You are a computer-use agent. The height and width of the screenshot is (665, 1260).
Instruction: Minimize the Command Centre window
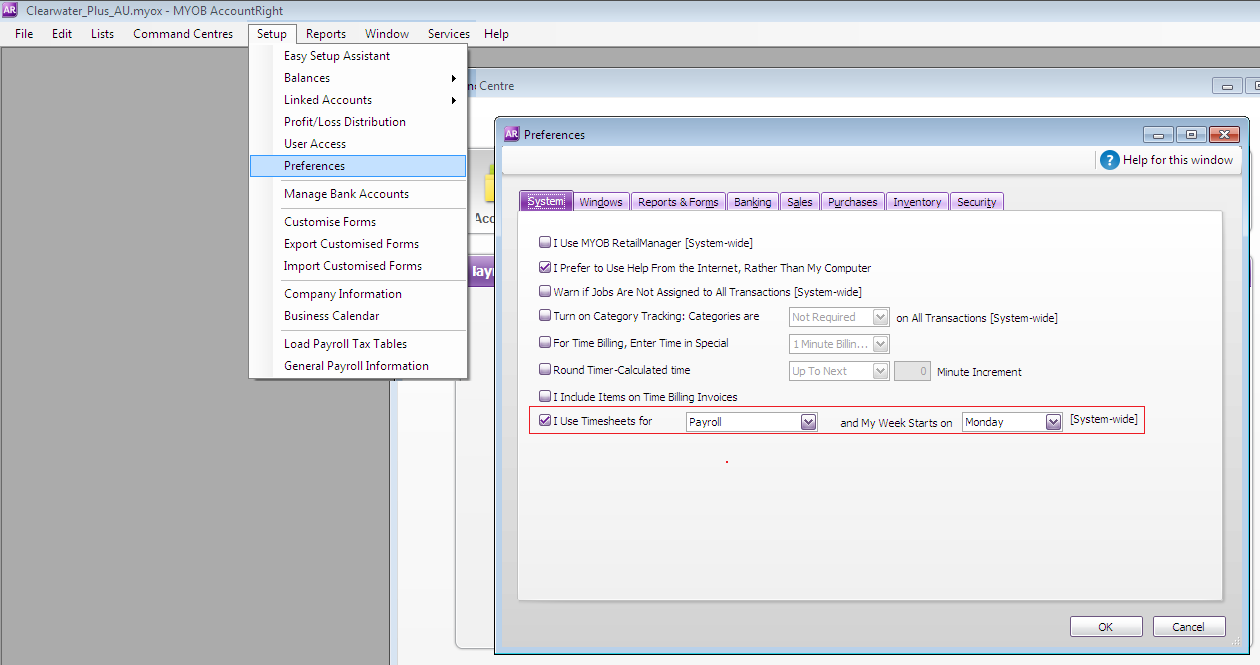1227,86
